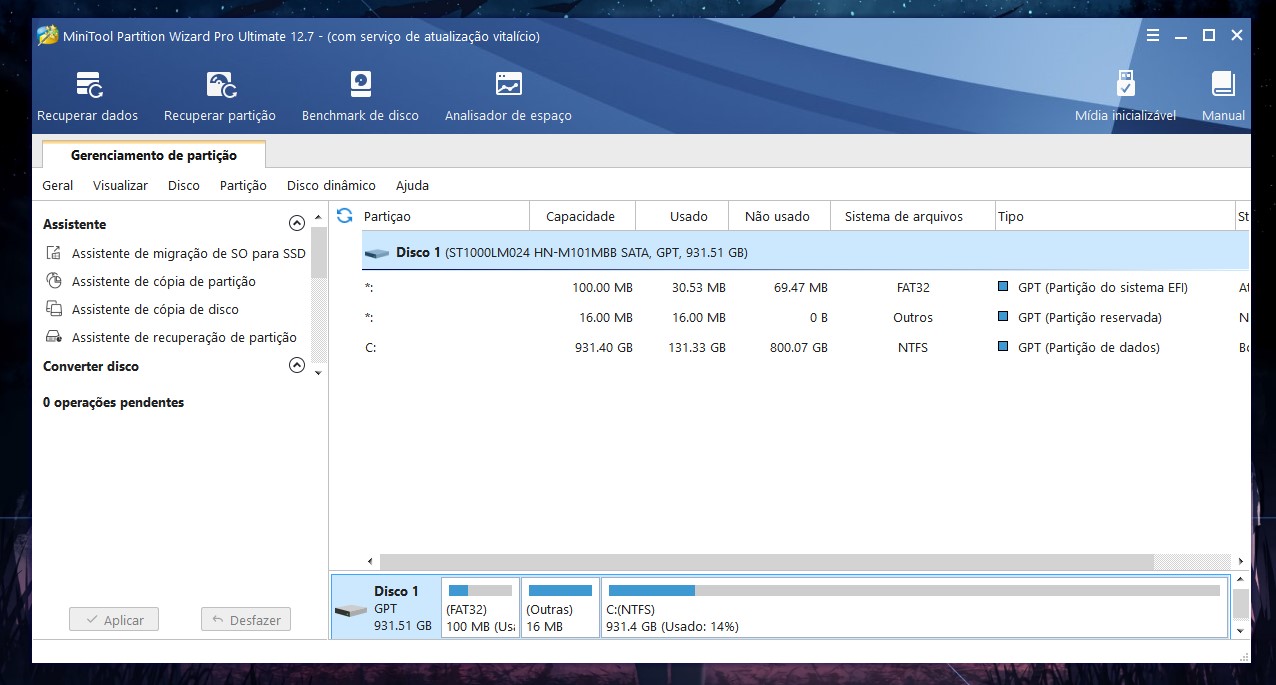Click the 69.47 MB unused value
The height and width of the screenshot is (685, 1276).
pos(801,288)
